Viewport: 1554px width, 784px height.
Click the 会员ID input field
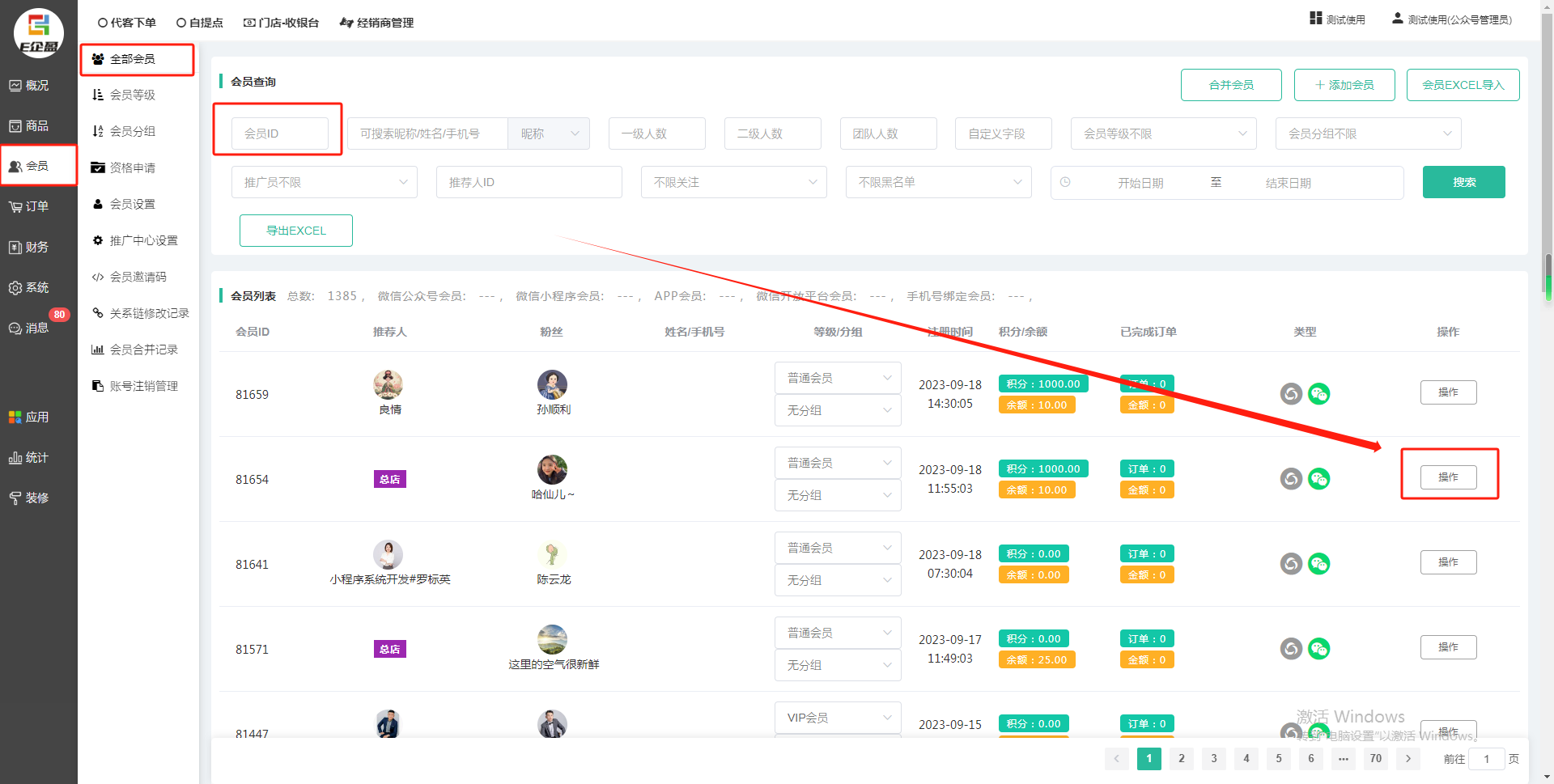279,133
